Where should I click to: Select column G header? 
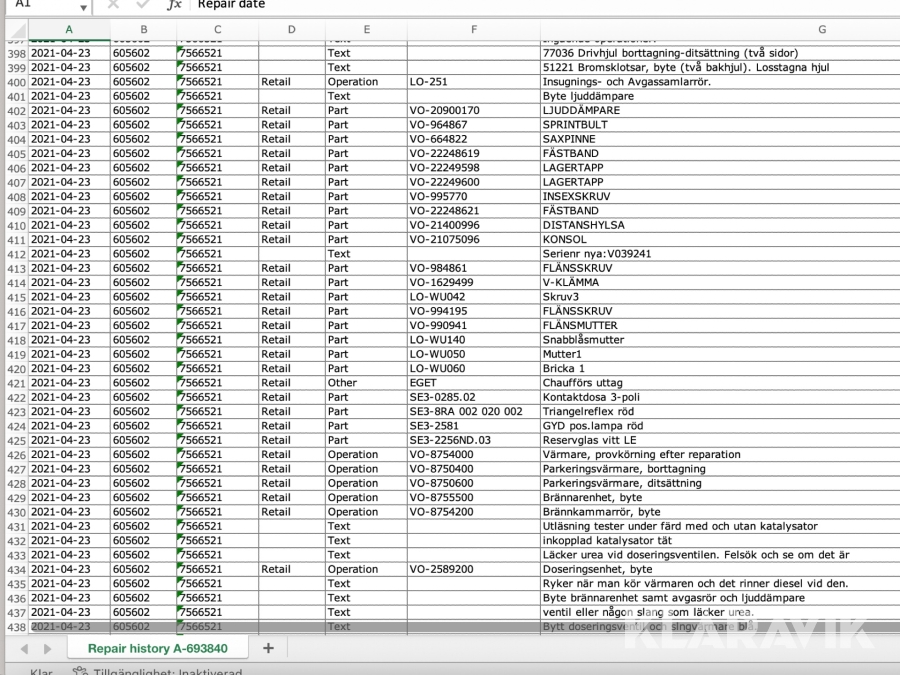coord(821,30)
